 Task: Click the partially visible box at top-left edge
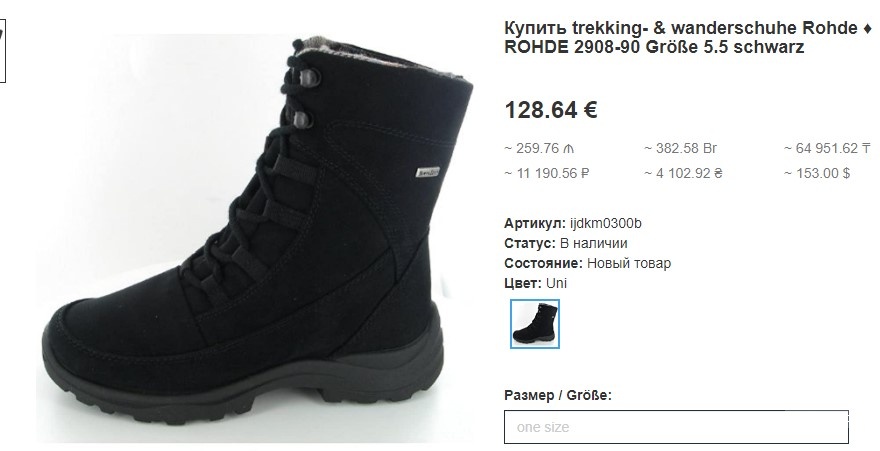click(x=2, y=50)
